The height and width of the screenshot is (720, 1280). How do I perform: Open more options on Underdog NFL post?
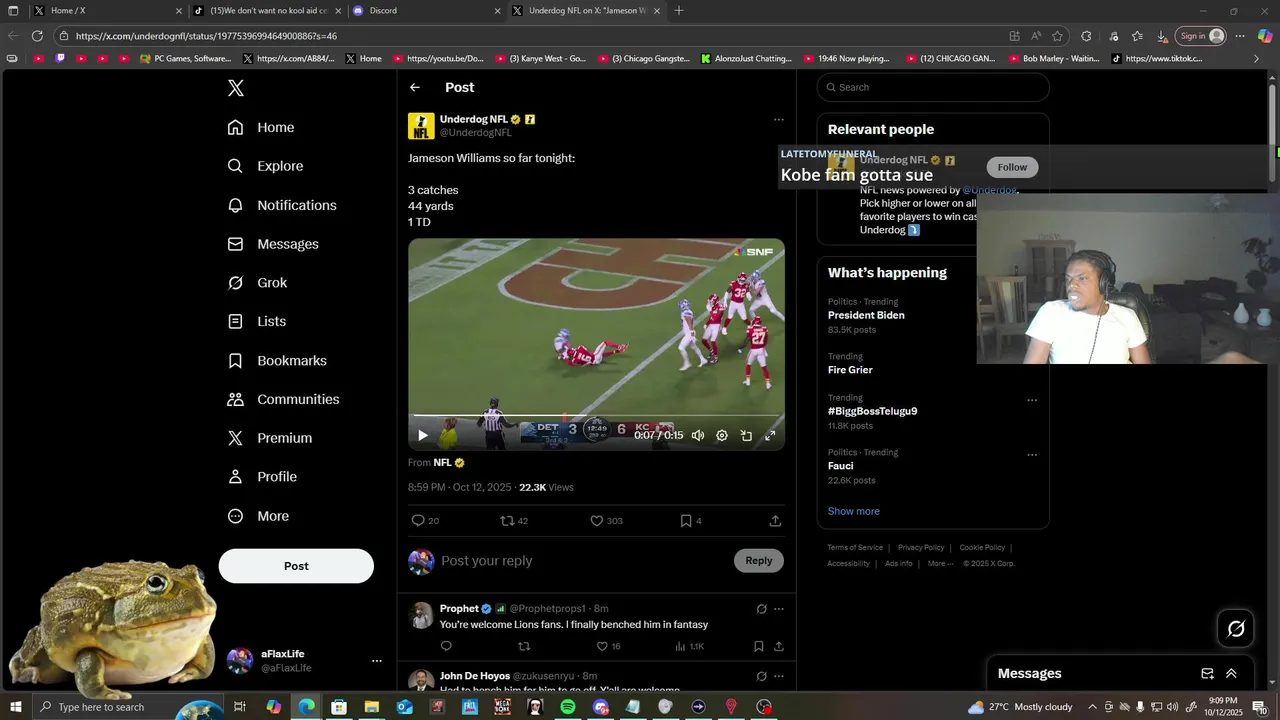point(778,120)
